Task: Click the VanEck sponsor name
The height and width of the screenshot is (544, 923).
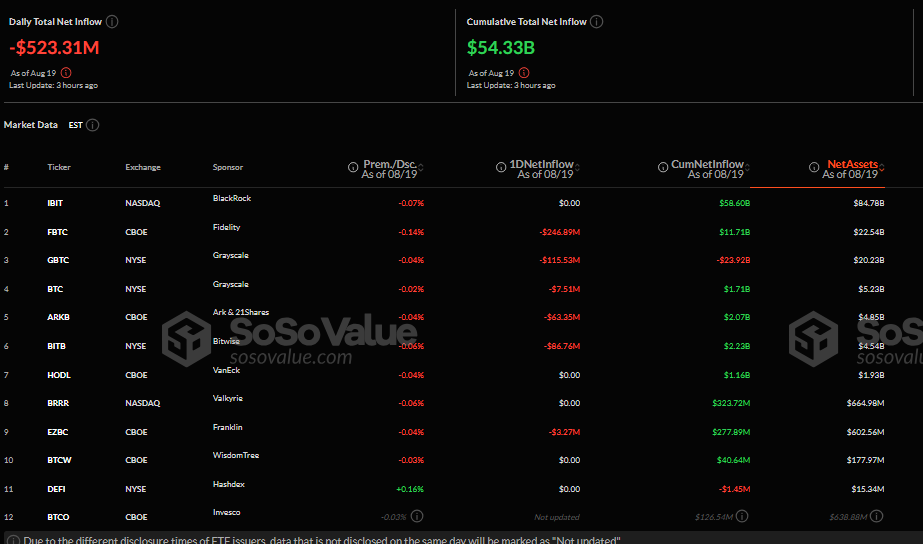Action: click(227, 370)
